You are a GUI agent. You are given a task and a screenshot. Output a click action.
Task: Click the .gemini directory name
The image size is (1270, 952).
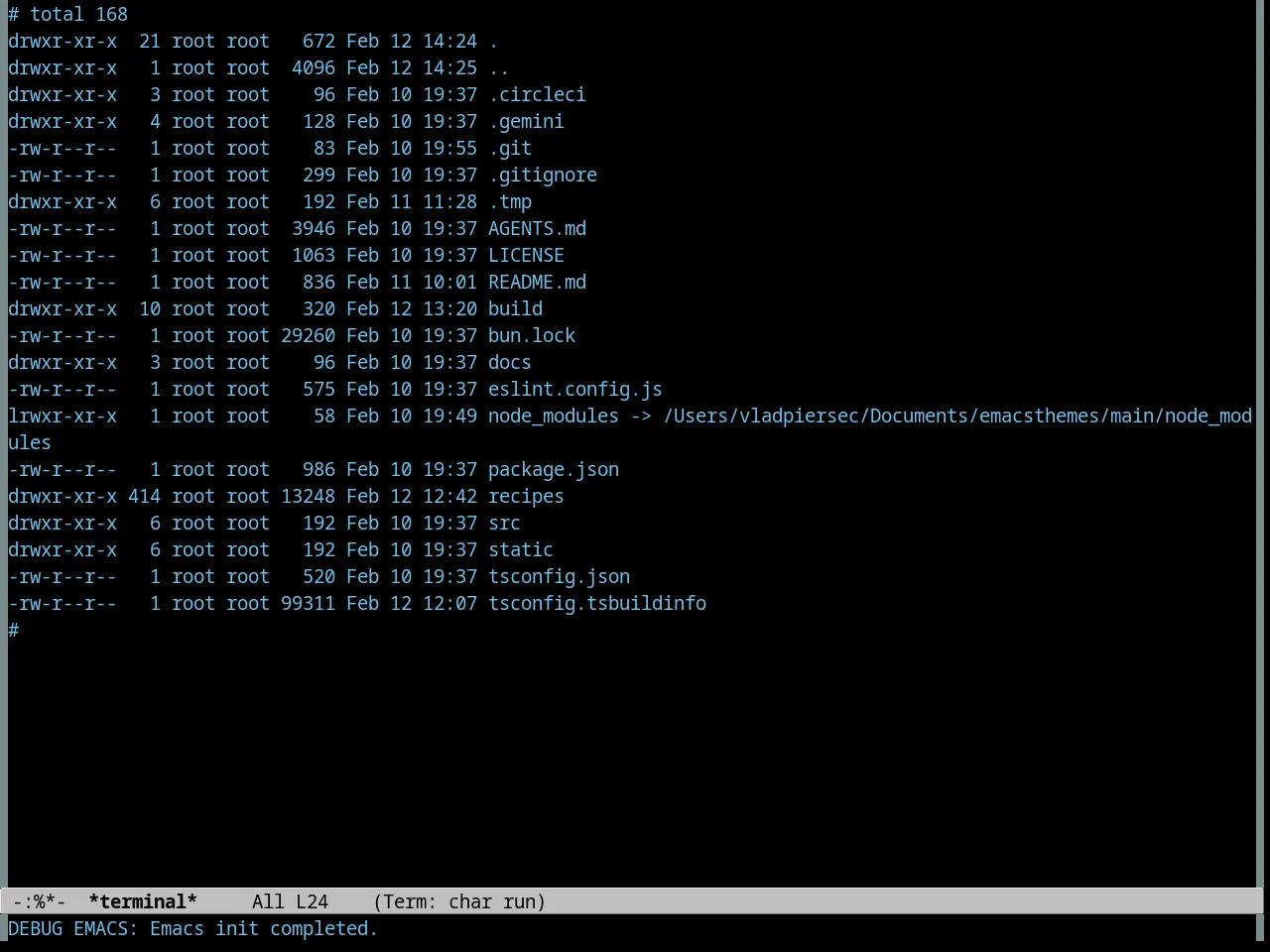(x=526, y=121)
